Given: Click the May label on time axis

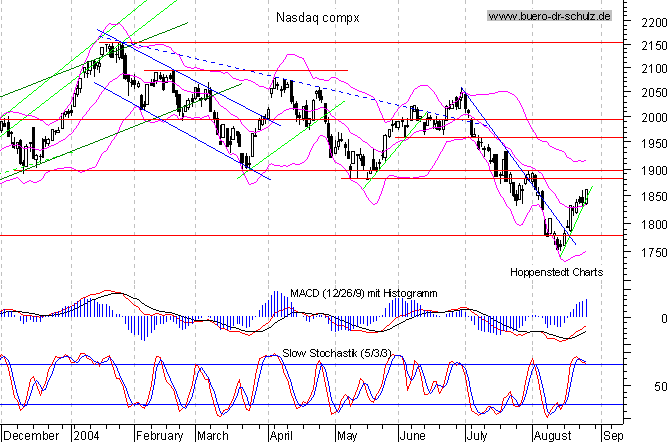Looking at the screenshot, I should tap(347, 436).
